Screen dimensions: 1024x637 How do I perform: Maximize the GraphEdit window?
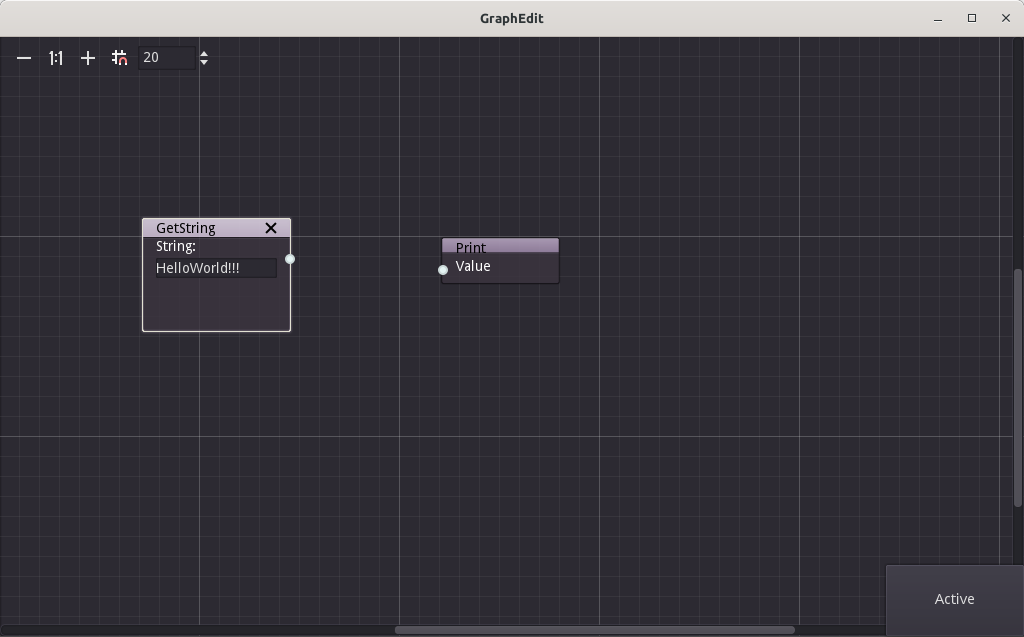(x=970, y=18)
